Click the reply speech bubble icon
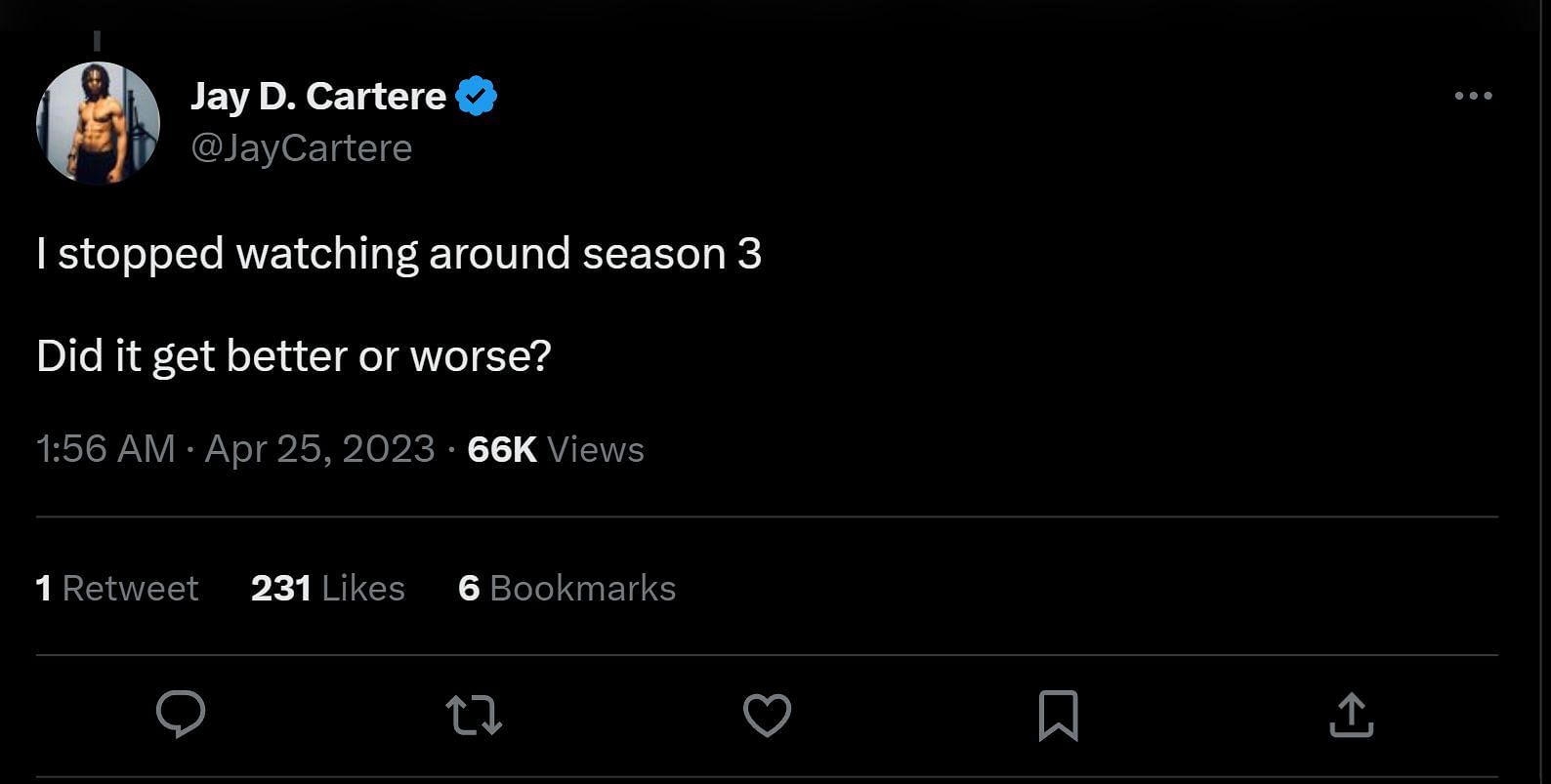The width and height of the screenshot is (1551, 784). click(181, 715)
